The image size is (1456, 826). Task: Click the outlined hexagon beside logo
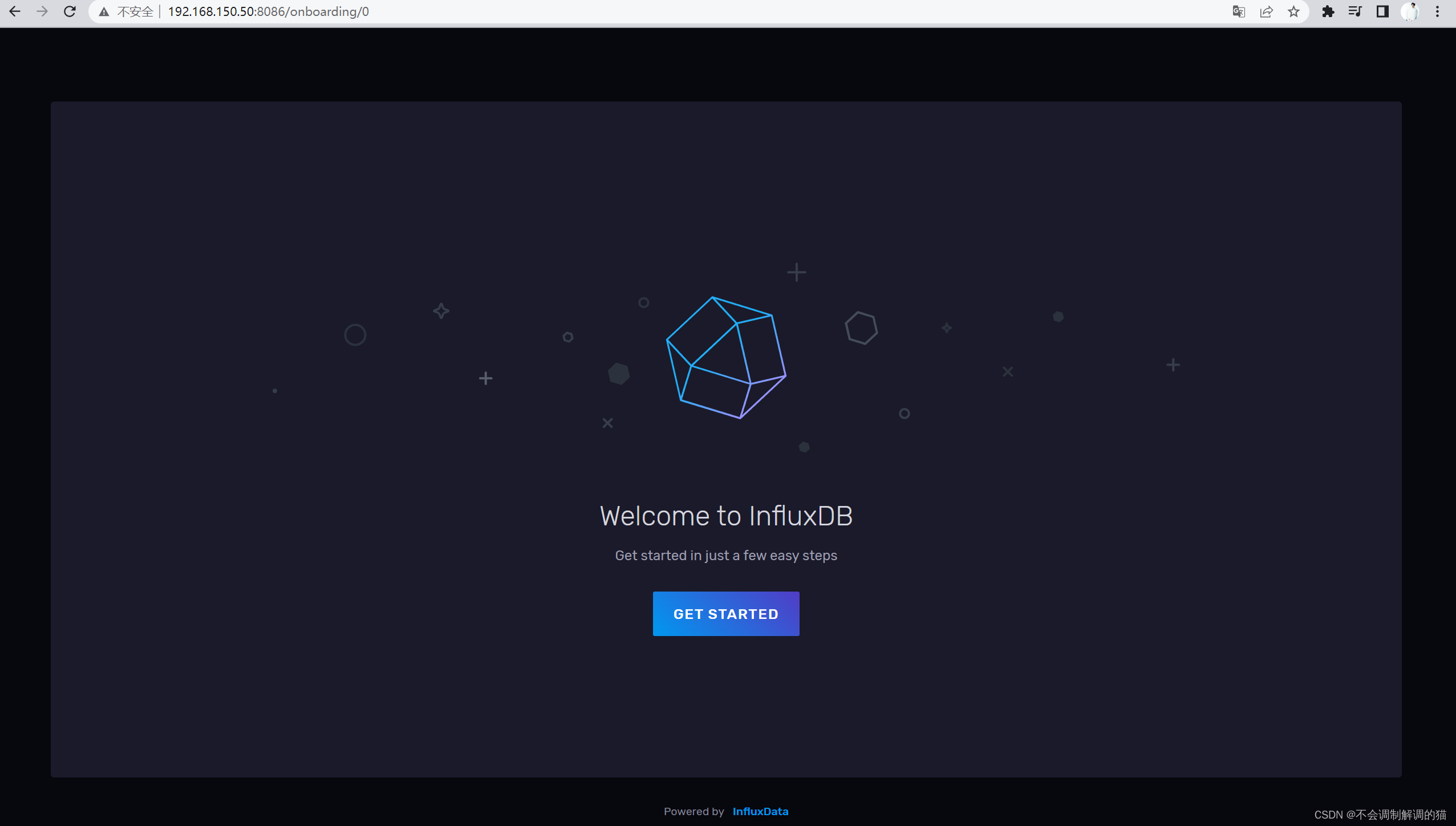(861, 328)
